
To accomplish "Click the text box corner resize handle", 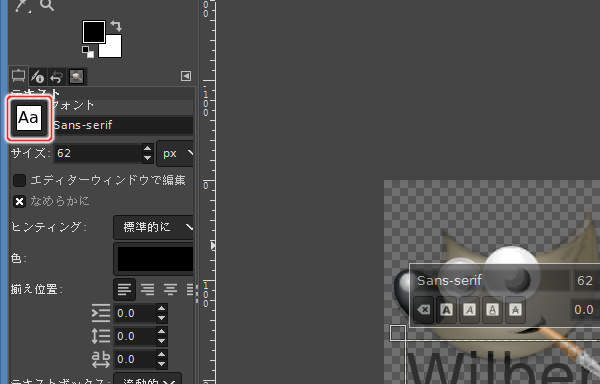I will (x=398, y=333).
